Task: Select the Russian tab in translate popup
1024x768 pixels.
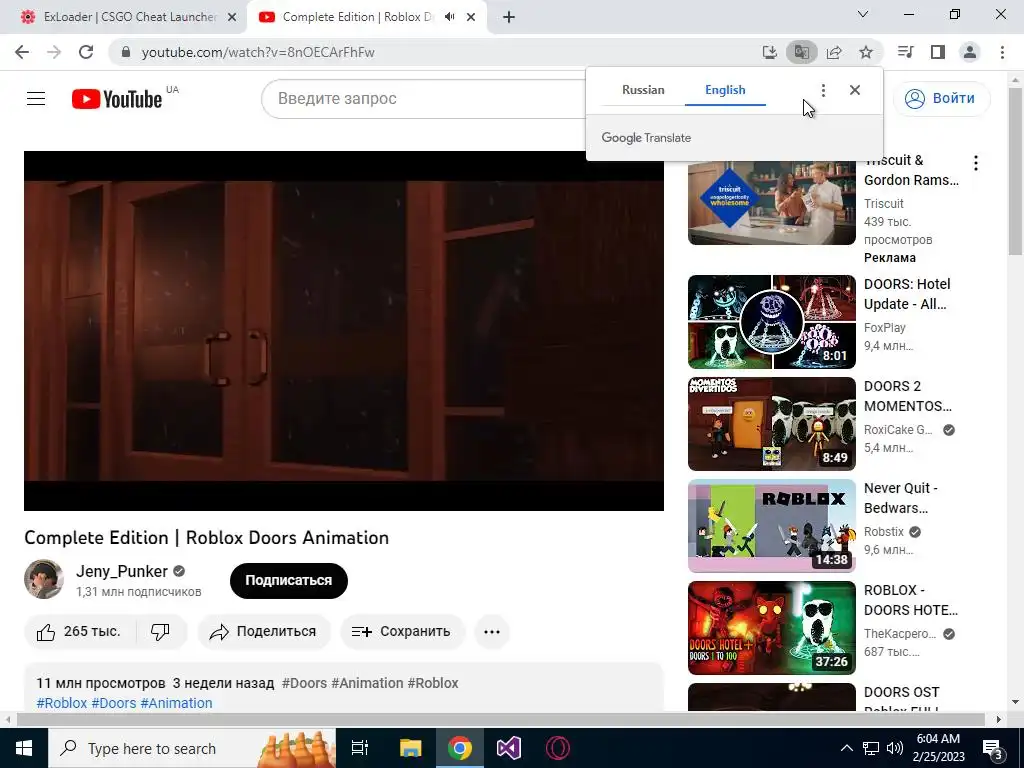Action: click(x=643, y=90)
